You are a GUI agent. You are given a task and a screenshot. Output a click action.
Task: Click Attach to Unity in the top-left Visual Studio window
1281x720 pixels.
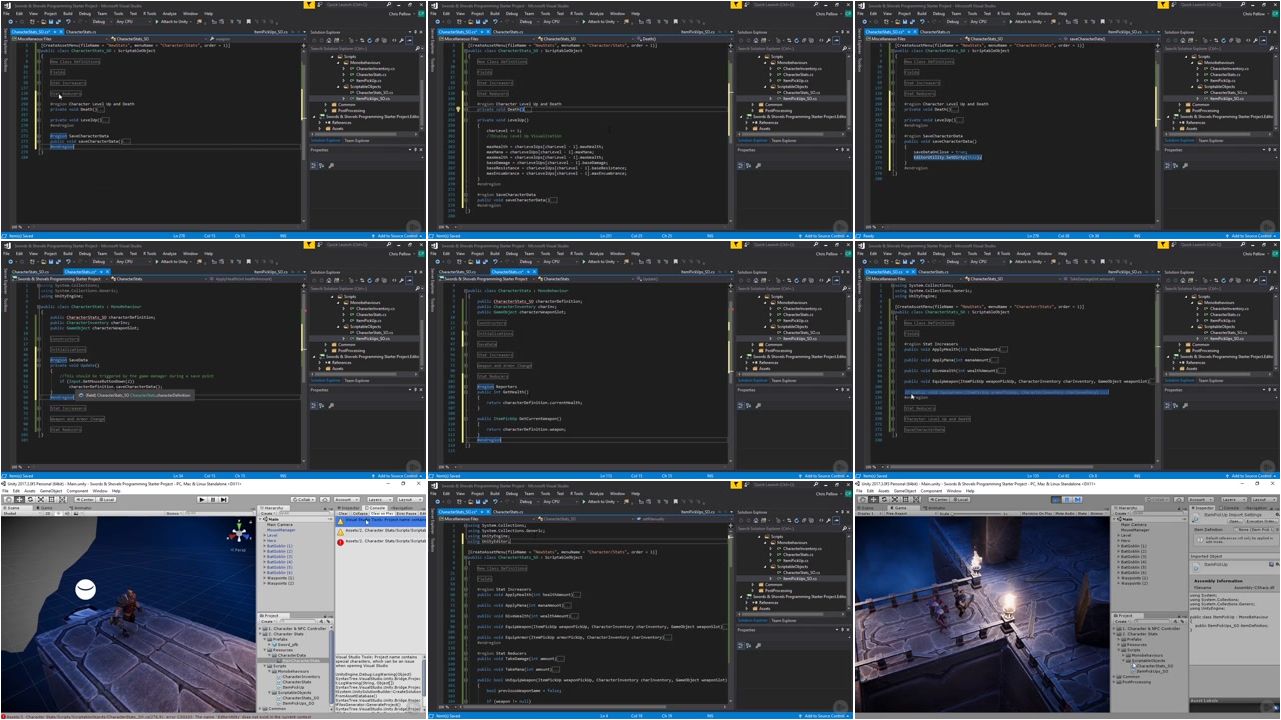pyautogui.click(x=172, y=22)
